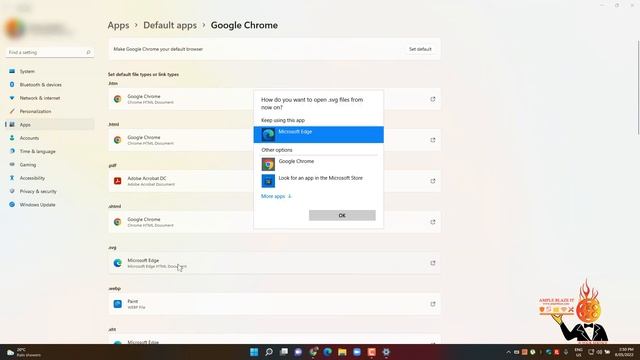This screenshot has height=360, width=640.
Task: Click the taskbar clock and date
Action: point(624,352)
